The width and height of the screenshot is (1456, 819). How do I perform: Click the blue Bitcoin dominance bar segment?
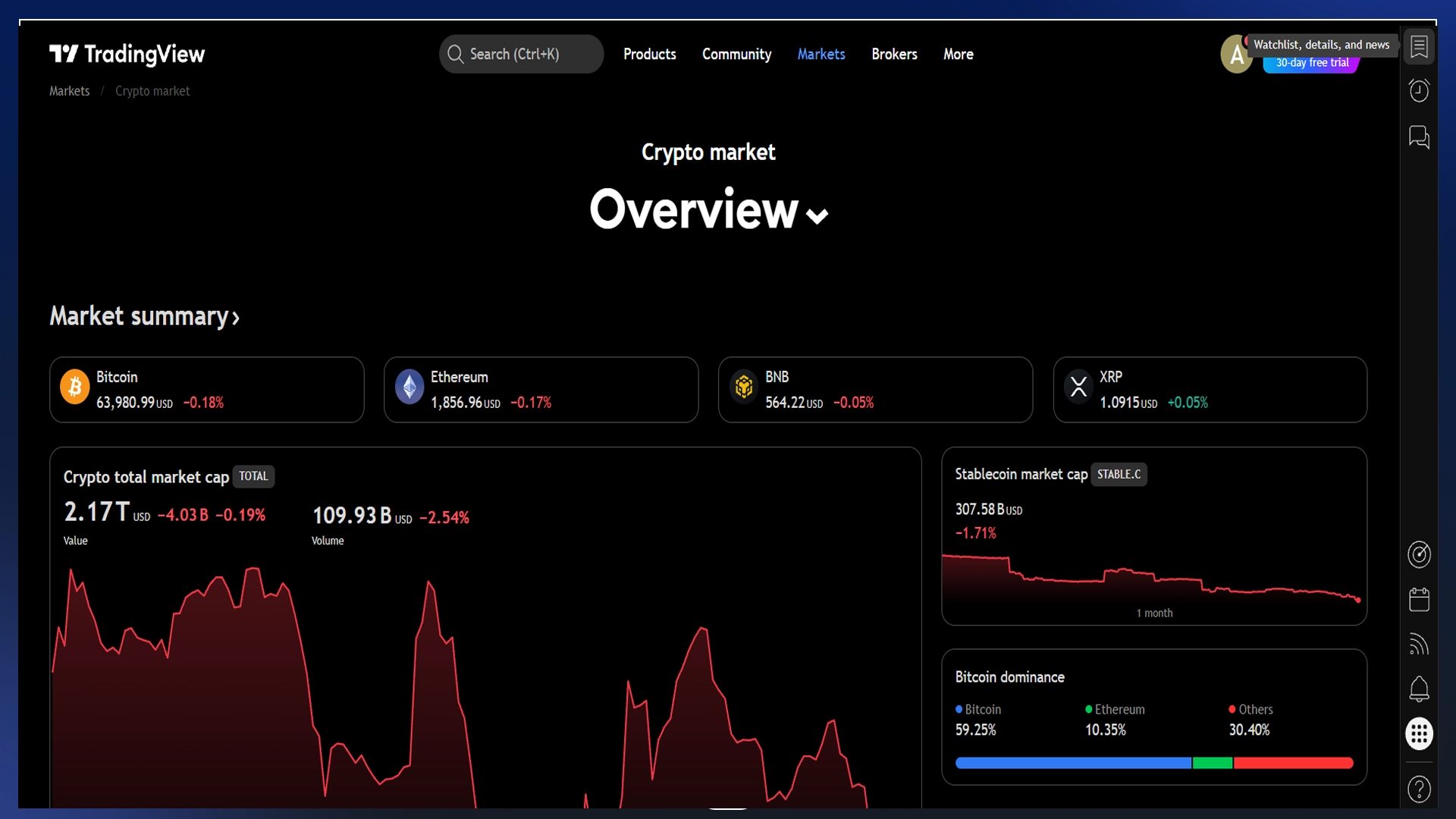pyautogui.click(x=1073, y=763)
